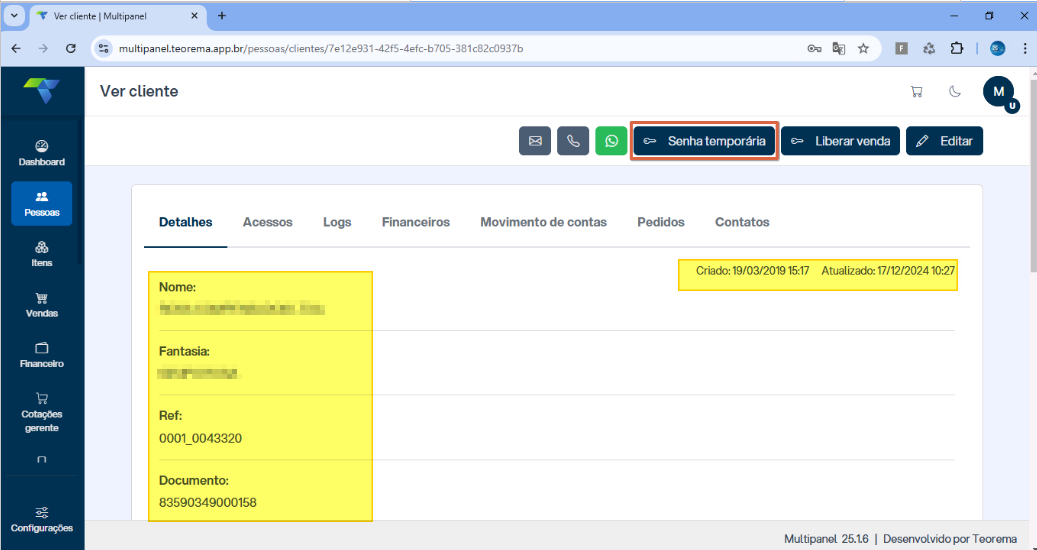Open the Chrome profile avatar
The height and width of the screenshot is (550, 1037).
997,48
